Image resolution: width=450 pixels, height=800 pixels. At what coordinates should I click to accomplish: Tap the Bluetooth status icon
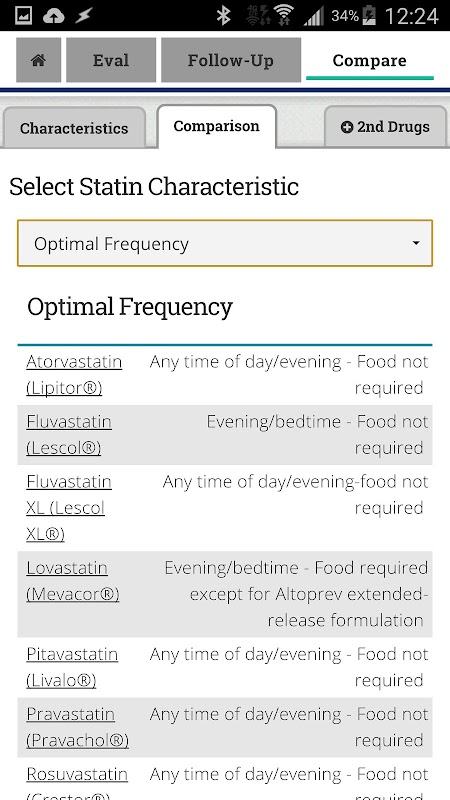coord(223,16)
